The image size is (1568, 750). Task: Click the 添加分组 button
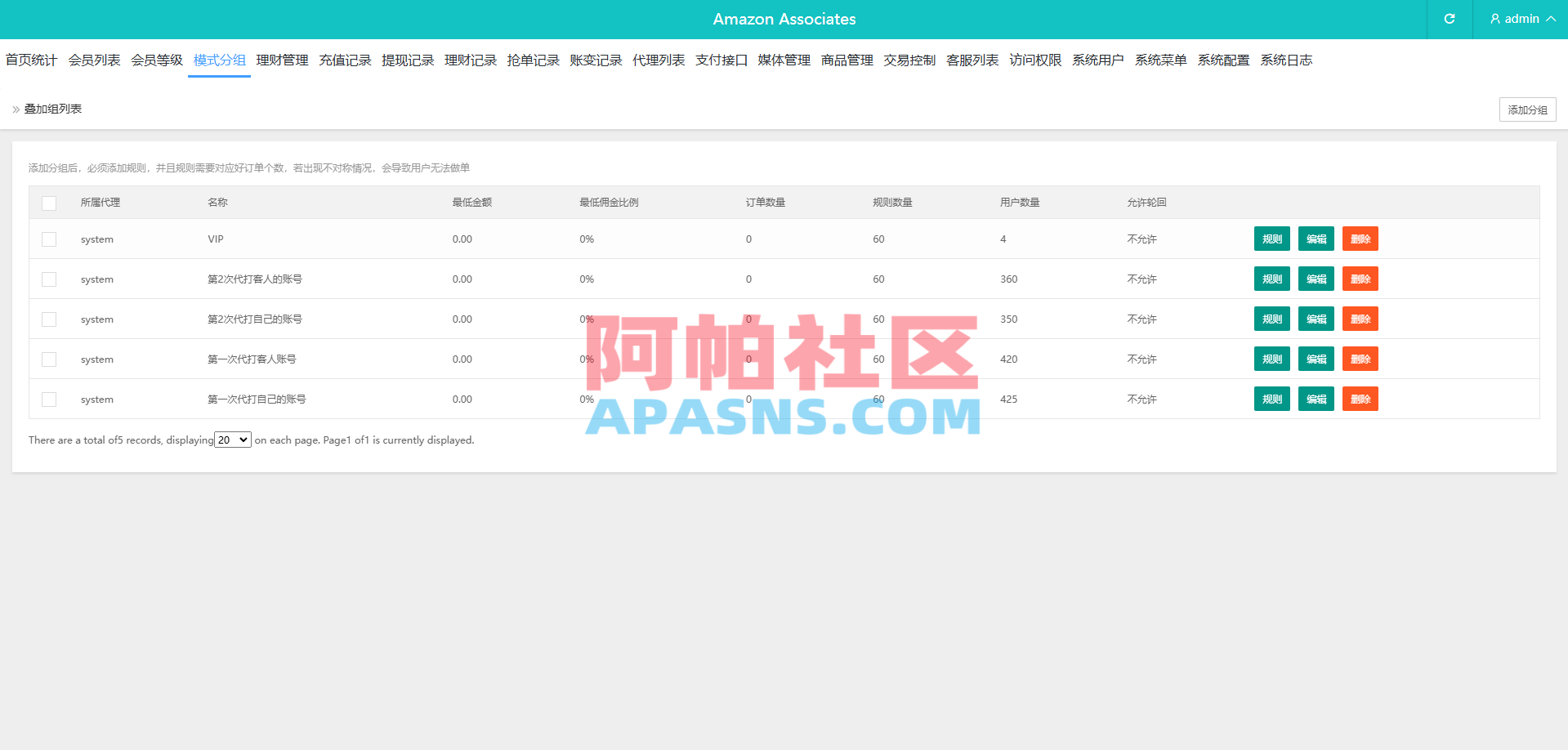[1526, 109]
